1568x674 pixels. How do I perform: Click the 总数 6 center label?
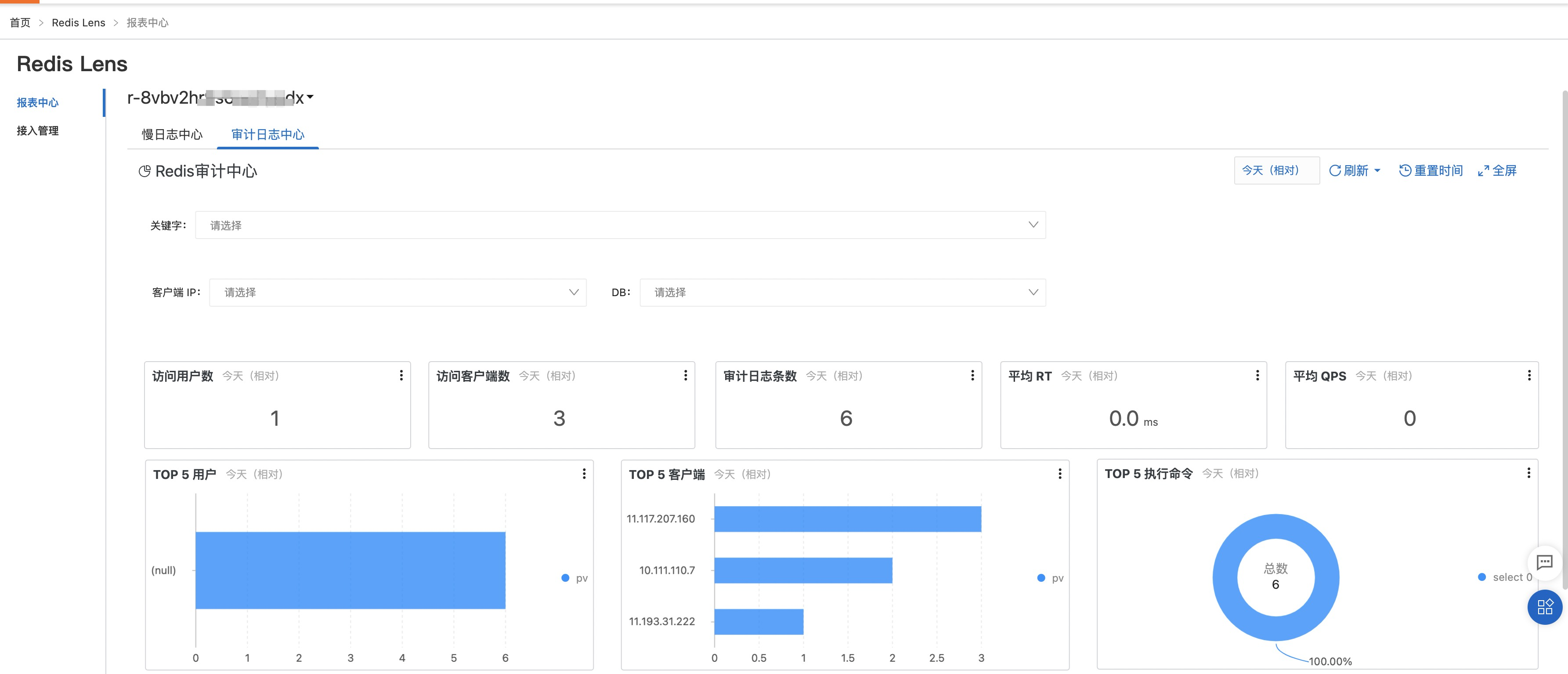pyautogui.click(x=1275, y=576)
